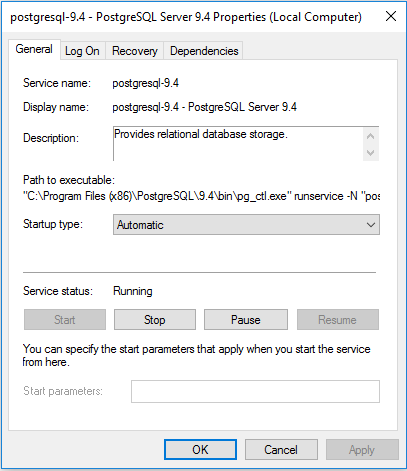Viewport: 407px width, 471px height.
Task: Click the Running service status text
Action: coord(133,291)
